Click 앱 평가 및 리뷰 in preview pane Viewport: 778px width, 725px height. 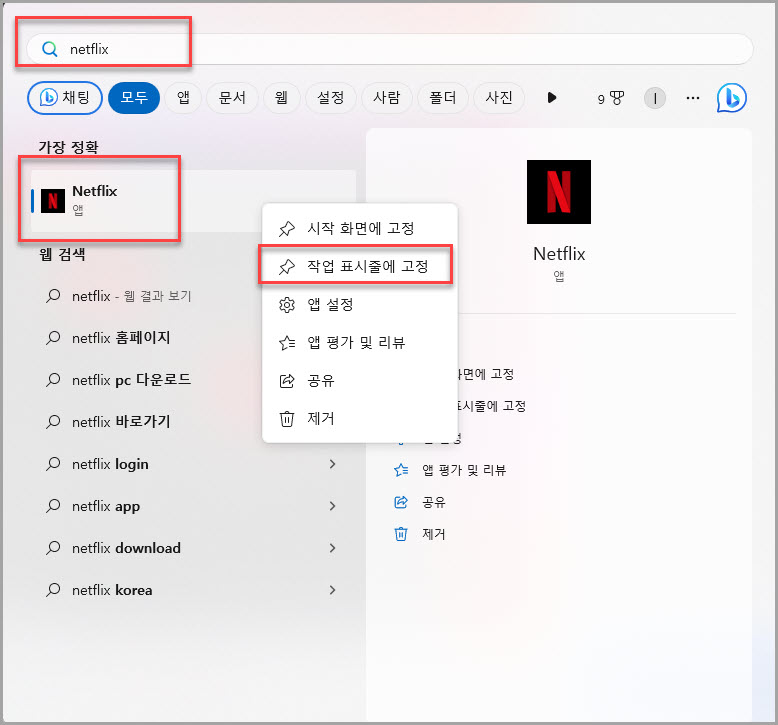pos(464,470)
